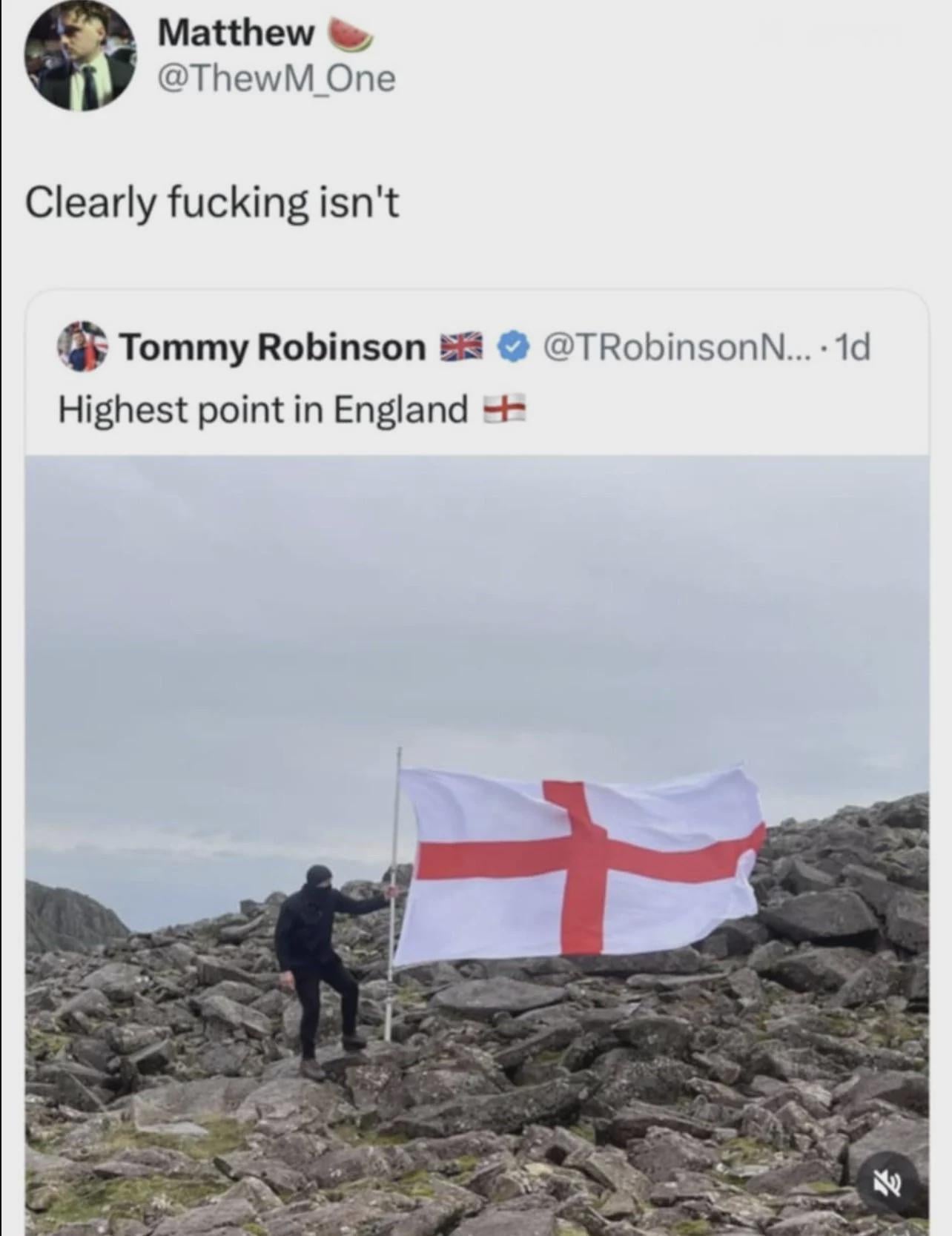Screen dimensions: 952x1236
Task: Open the quoted tweet video of the flag
Action: [x=477, y=845]
